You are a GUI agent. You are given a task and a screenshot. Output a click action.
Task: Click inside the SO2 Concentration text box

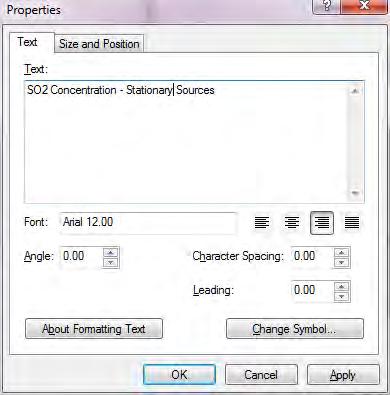point(187,142)
